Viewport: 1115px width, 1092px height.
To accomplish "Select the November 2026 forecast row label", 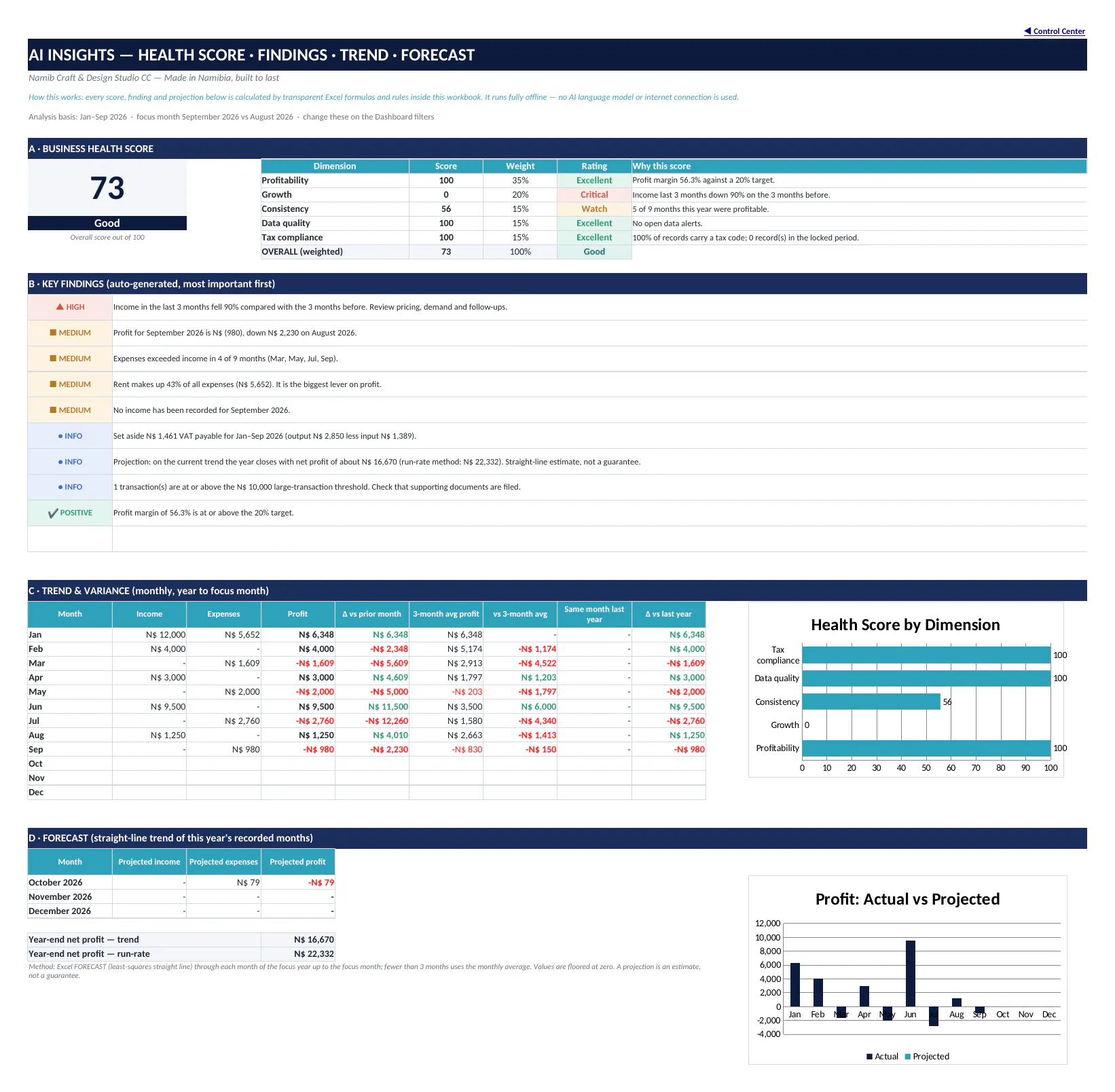I will [x=70, y=897].
